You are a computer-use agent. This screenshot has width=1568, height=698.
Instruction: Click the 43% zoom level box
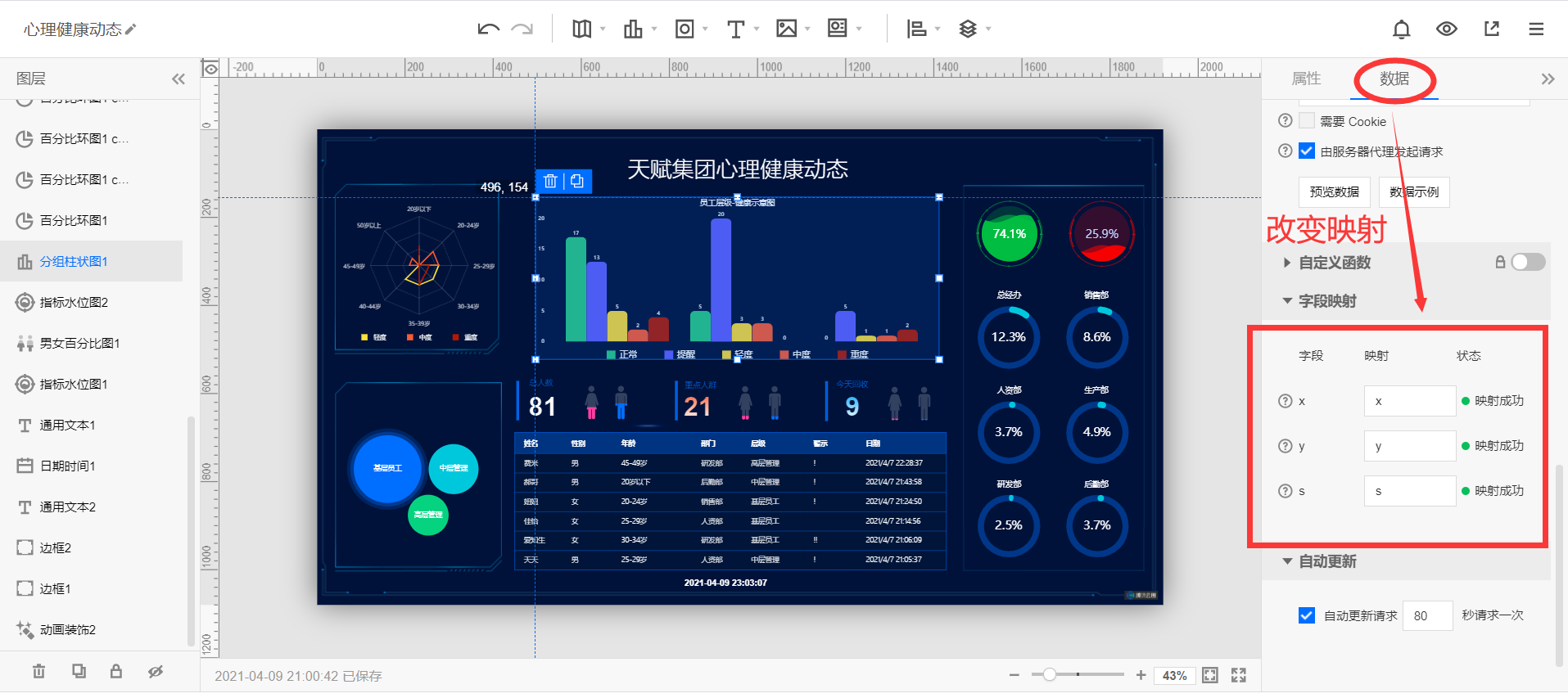(x=1174, y=675)
